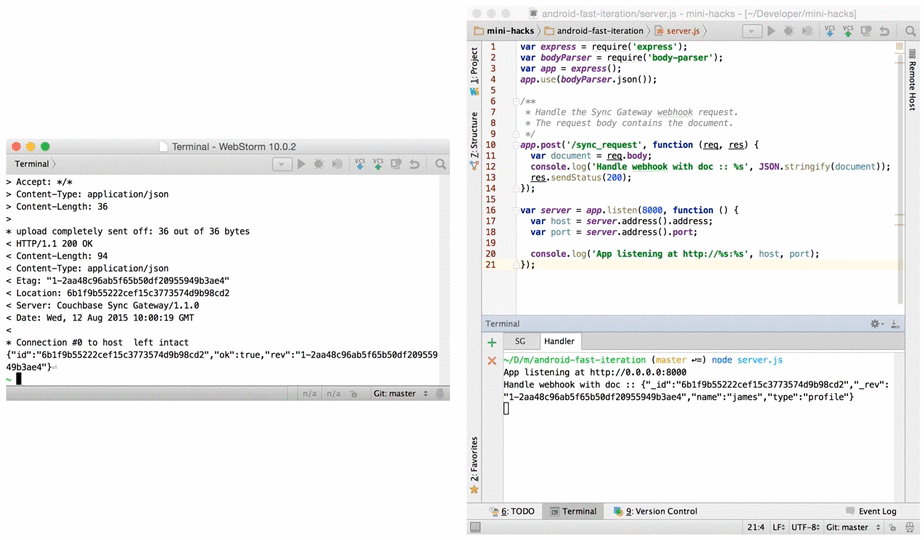
Task: Debug bug icon in Terminal WebStorm window
Action: click(319, 164)
